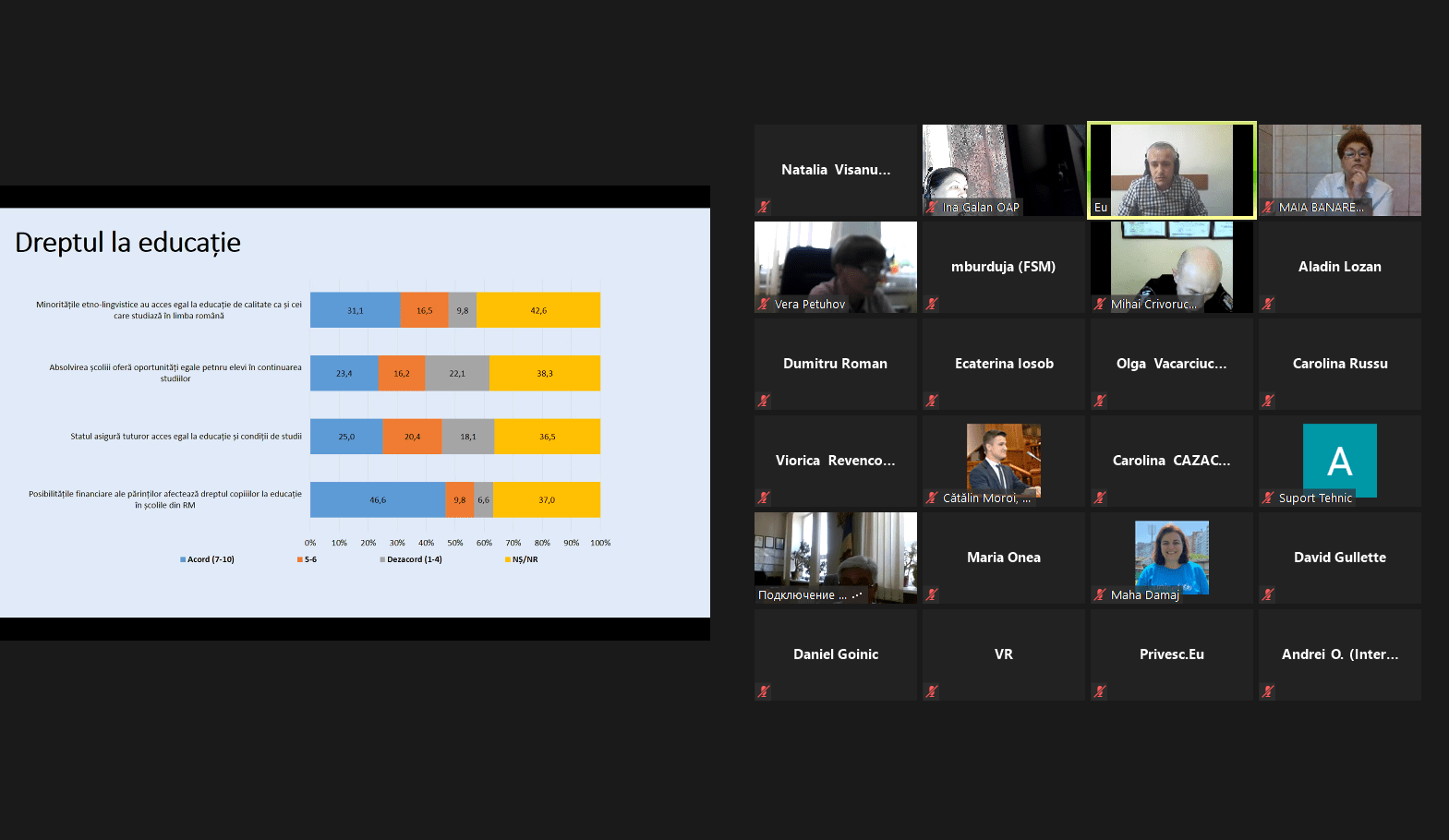Click the 'Ecaterina Iosob' participant name

1004,364
